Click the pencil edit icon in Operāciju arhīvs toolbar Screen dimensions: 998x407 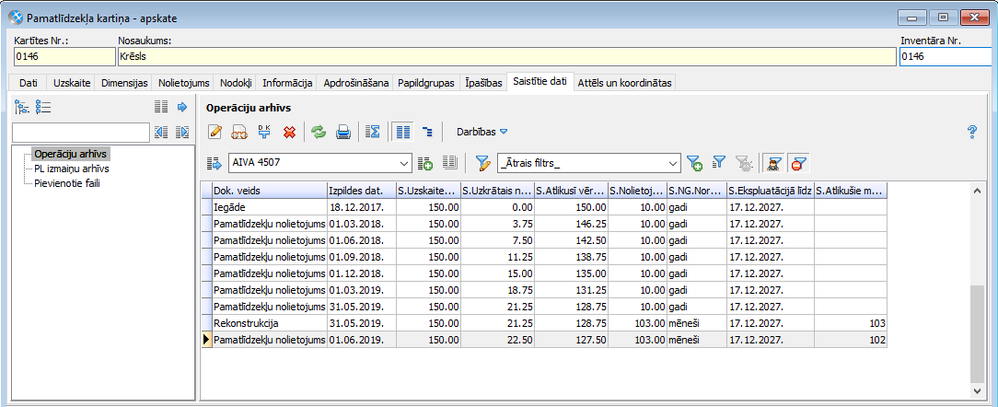[x=215, y=132]
